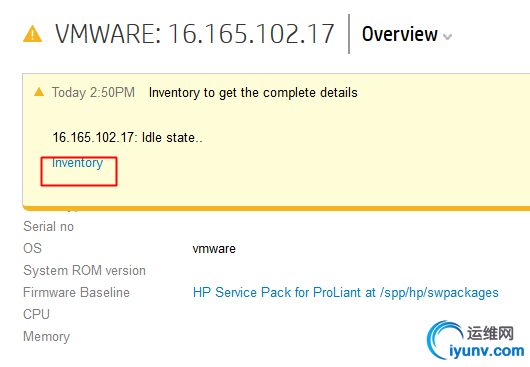This screenshot has height=367, width=530.
Task: Click the Overview dropdown chevron arrow
Action: (x=447, y=36)
